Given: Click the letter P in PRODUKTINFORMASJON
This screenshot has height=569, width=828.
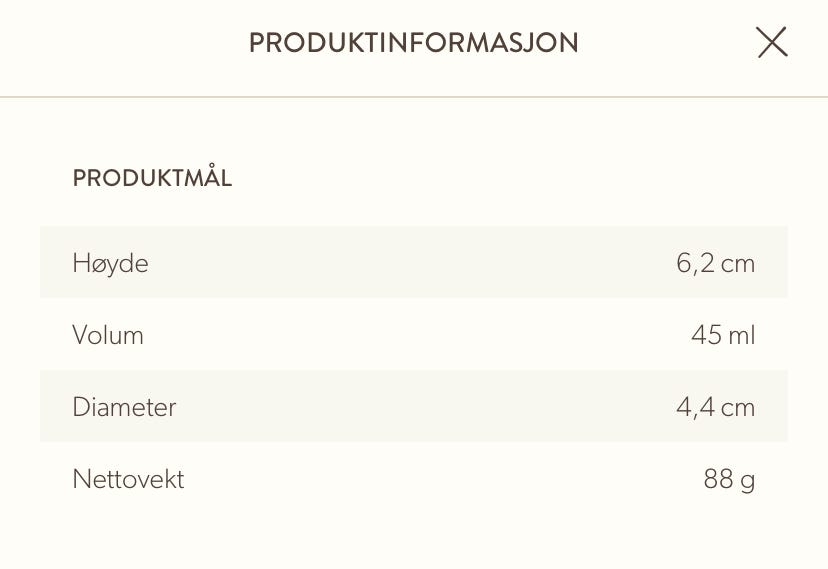Looking at the screenshot, I should 257,43.
